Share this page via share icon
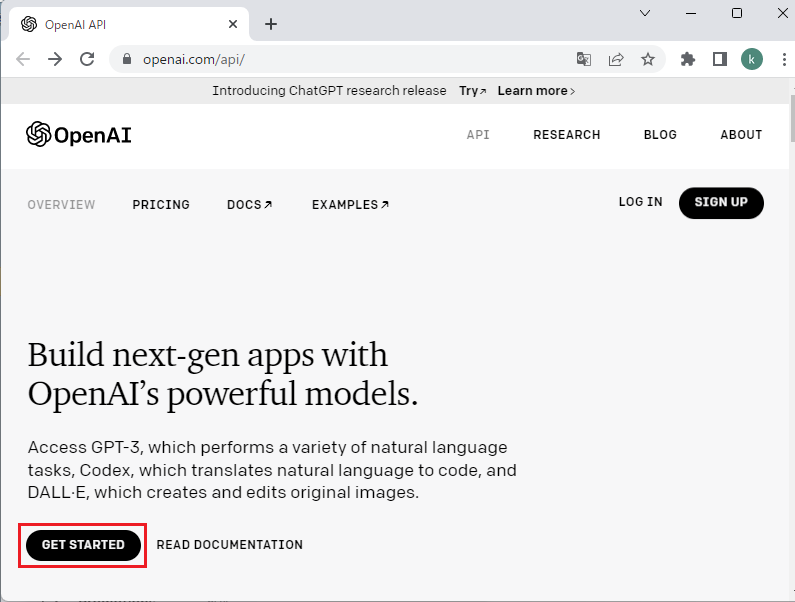This screenshot has width=795, height=602. pyautogui.click(x=616, y=59)
